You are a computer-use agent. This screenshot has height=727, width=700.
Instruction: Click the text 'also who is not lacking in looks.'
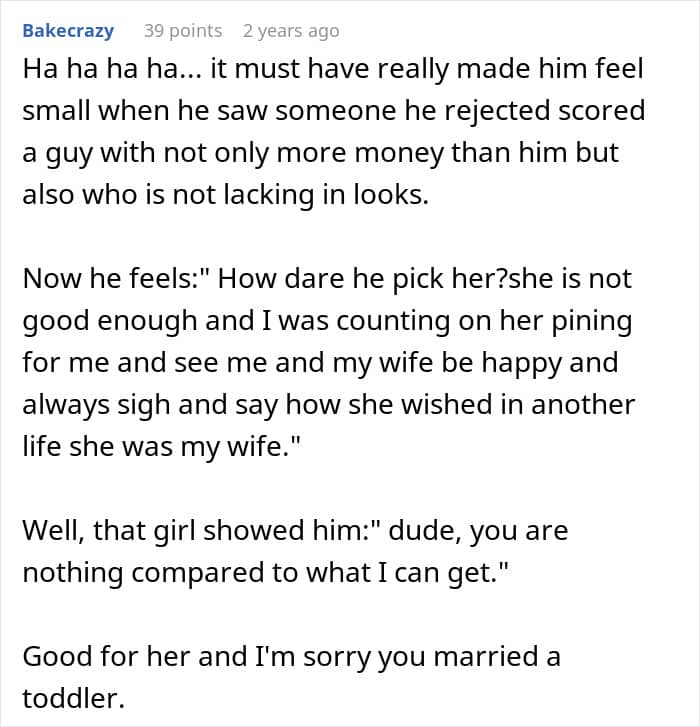coord(225,195)
